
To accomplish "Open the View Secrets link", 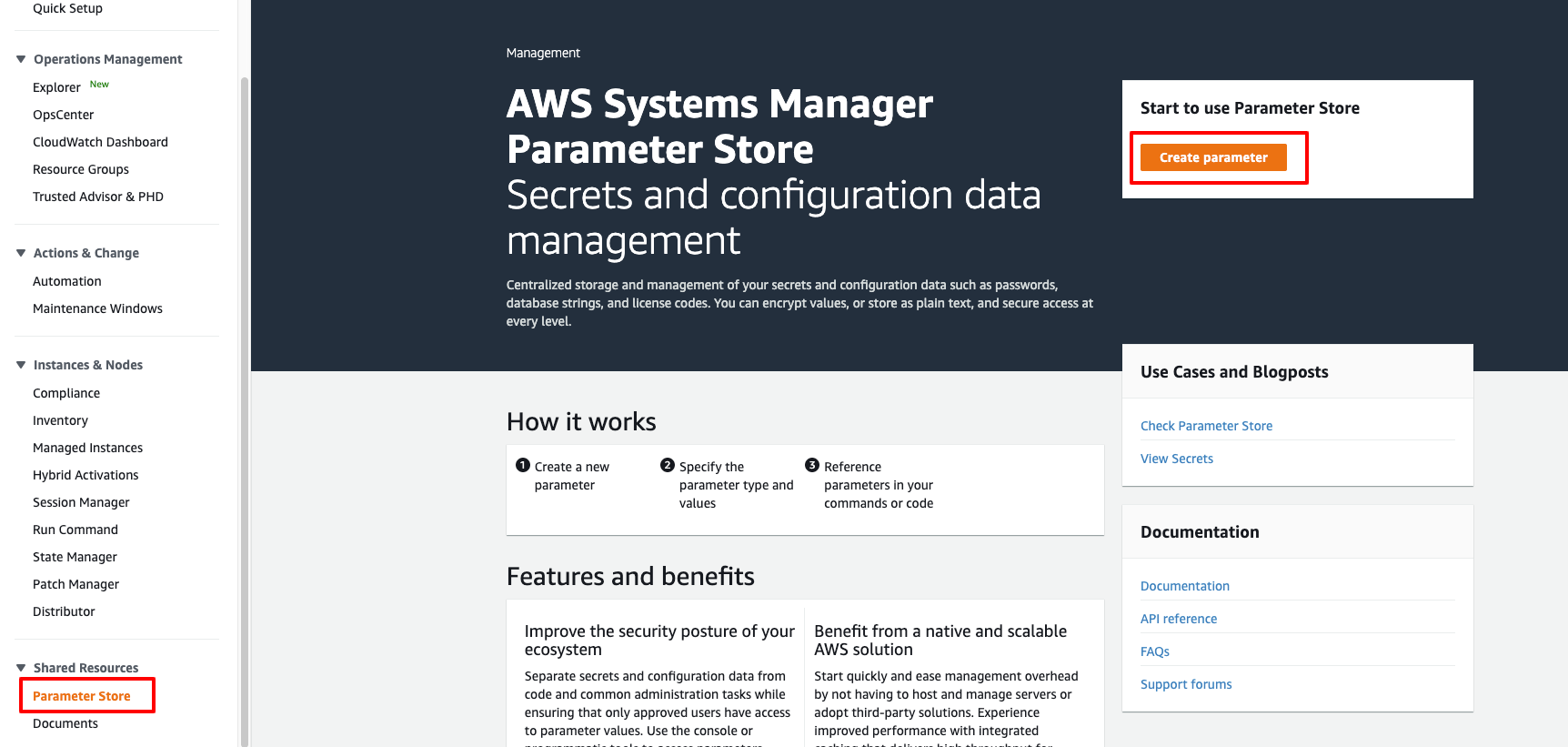I will 1176,459.
